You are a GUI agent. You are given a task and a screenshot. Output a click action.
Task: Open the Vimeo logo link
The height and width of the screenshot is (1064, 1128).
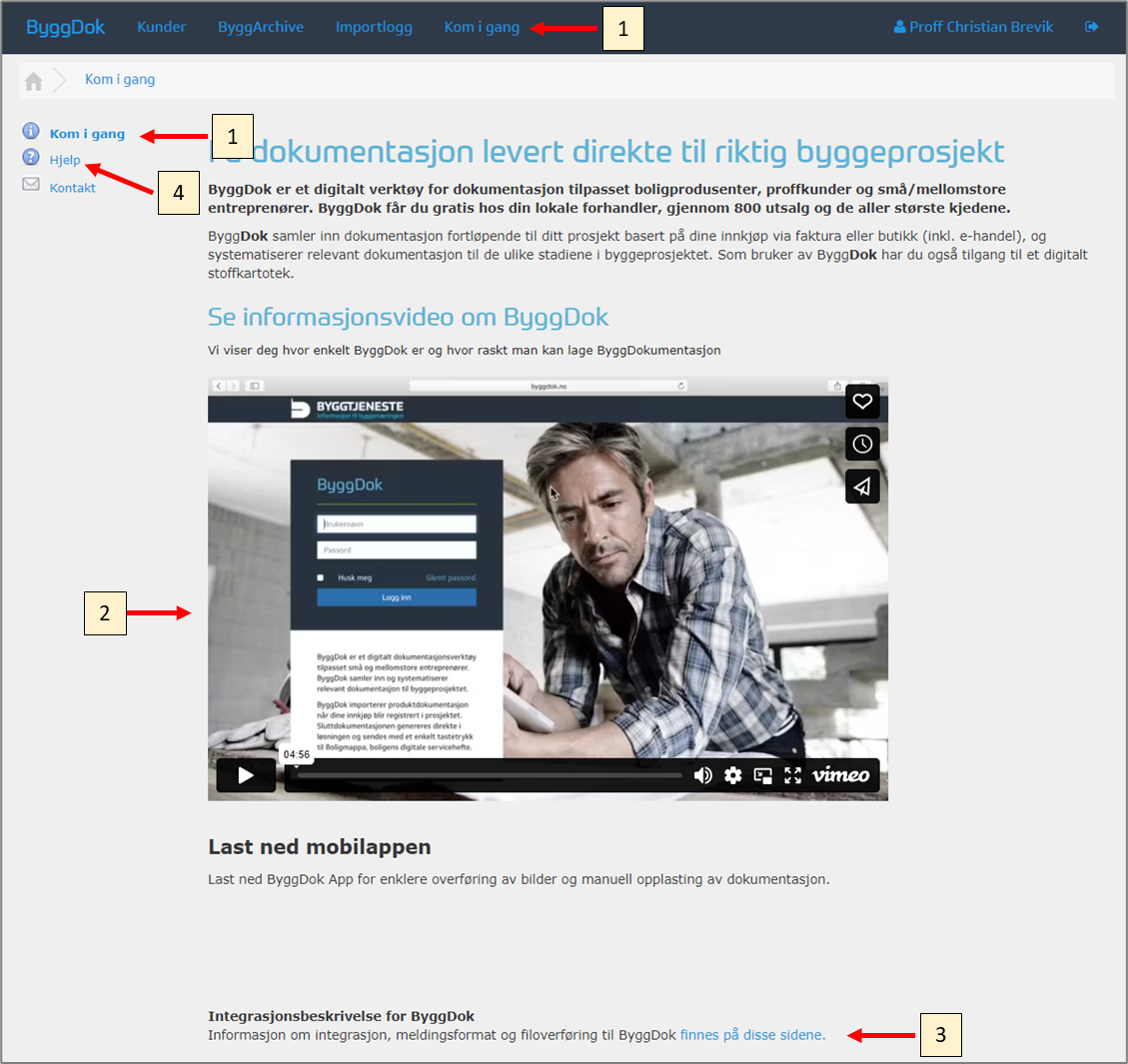(840, 775)
